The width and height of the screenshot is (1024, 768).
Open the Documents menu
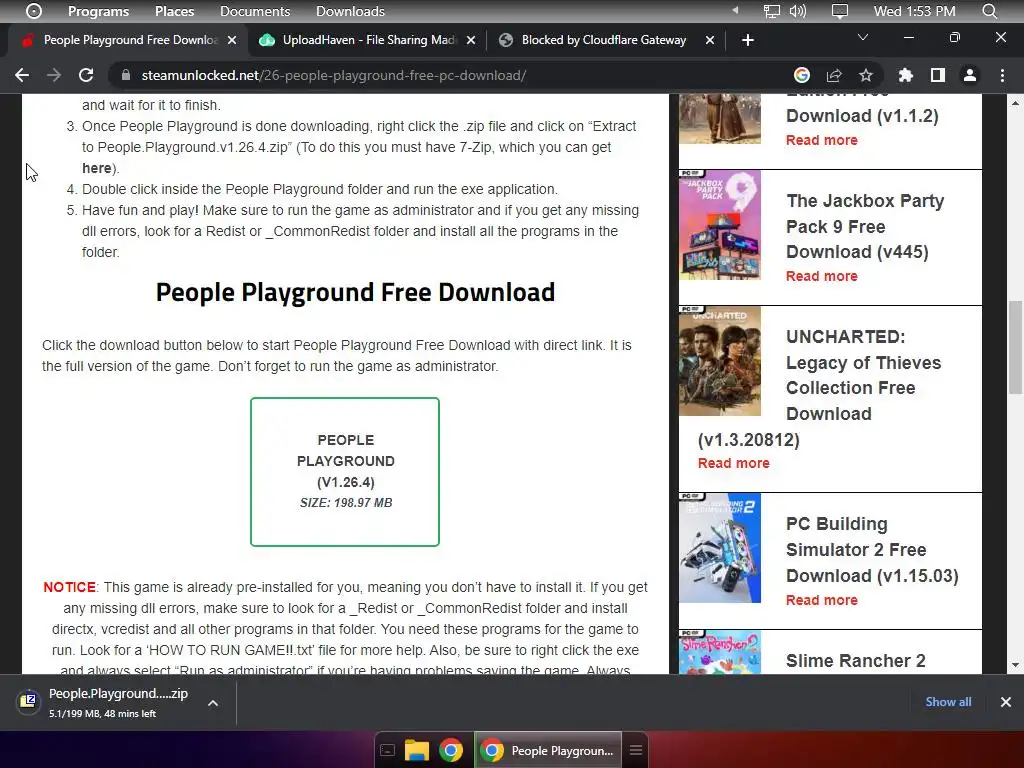255,11
